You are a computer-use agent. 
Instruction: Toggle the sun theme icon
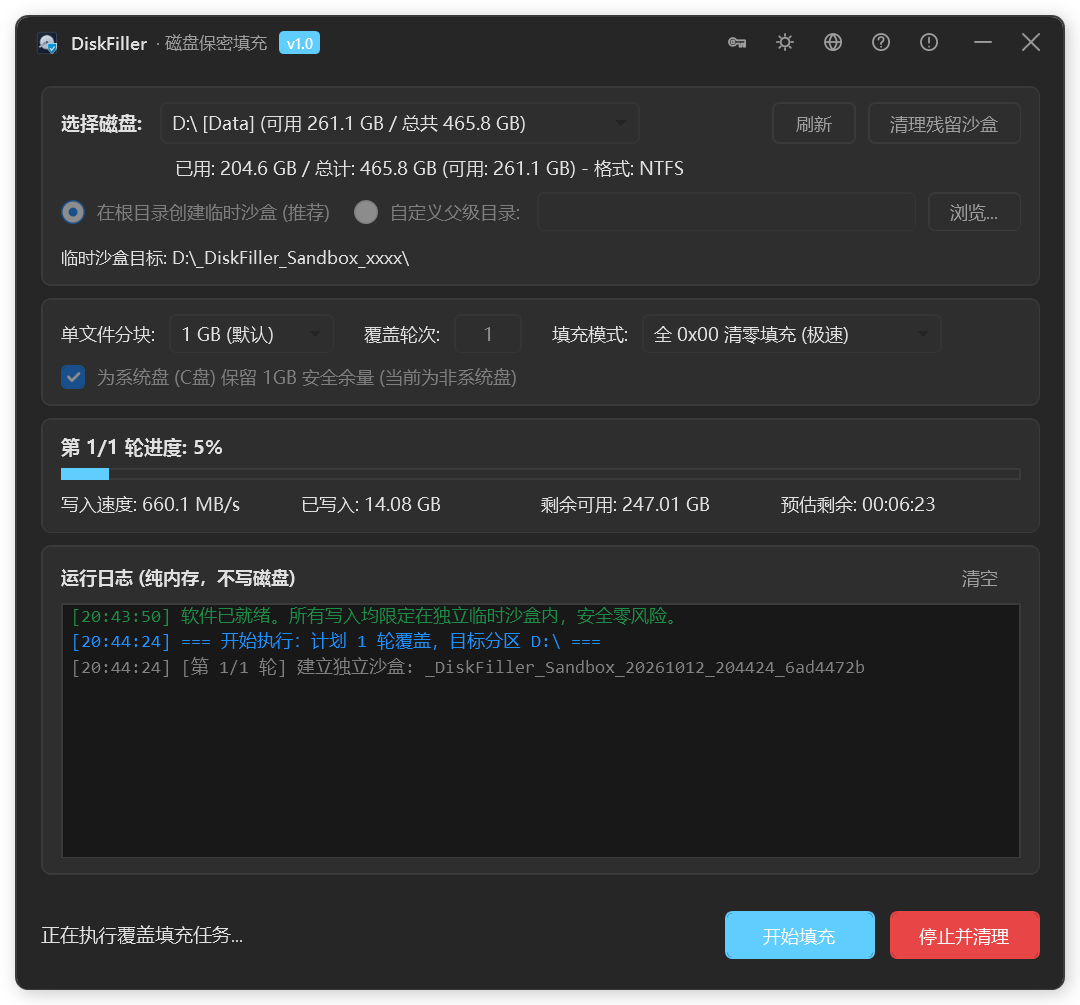pyautogui.click(x=785, y=43)
